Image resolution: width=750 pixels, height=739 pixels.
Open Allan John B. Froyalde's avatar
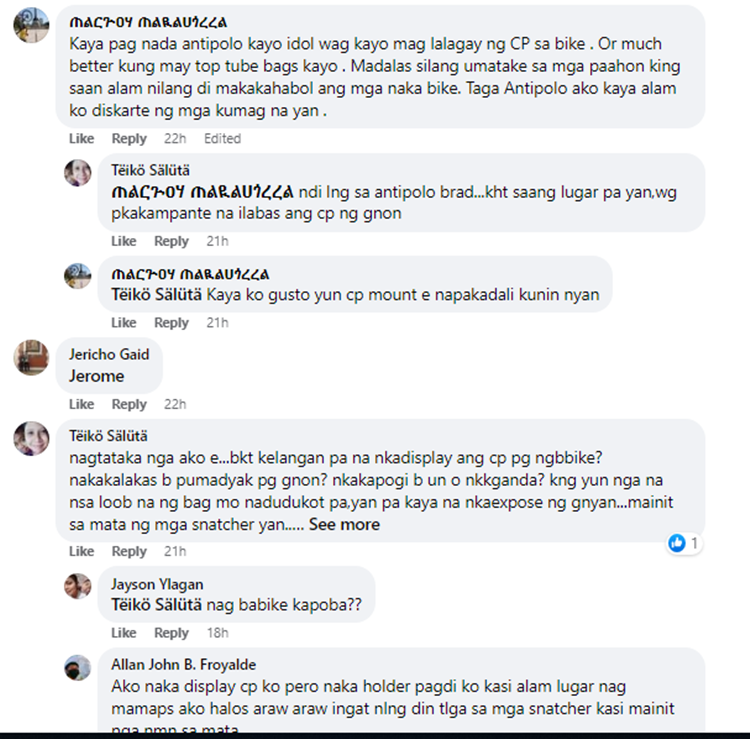77,667
